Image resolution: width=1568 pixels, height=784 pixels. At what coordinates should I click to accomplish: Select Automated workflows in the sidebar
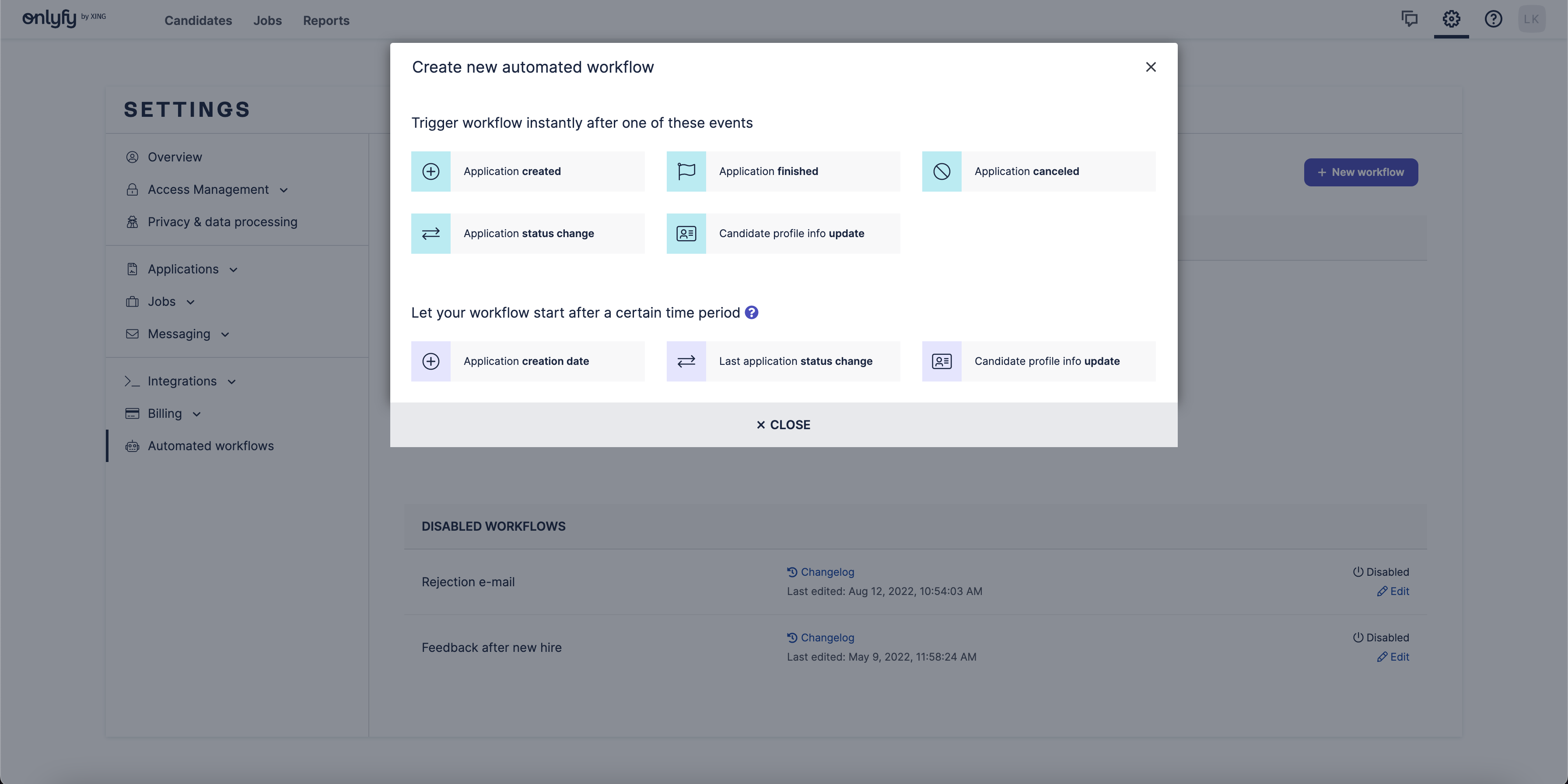(210, 445)
